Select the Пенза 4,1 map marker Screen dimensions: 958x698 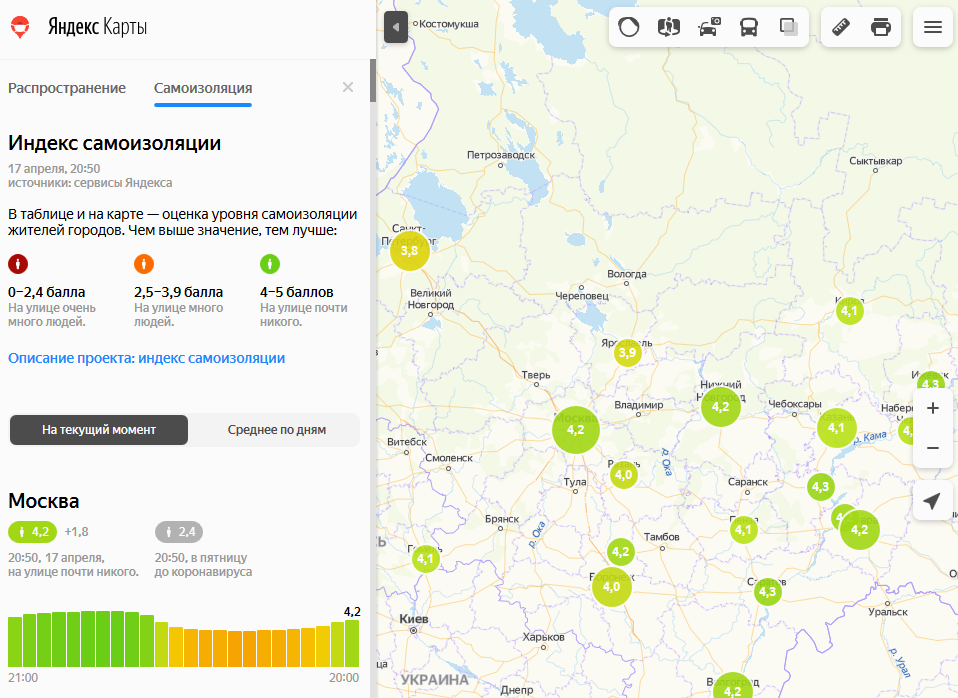(x=744, y=530)
